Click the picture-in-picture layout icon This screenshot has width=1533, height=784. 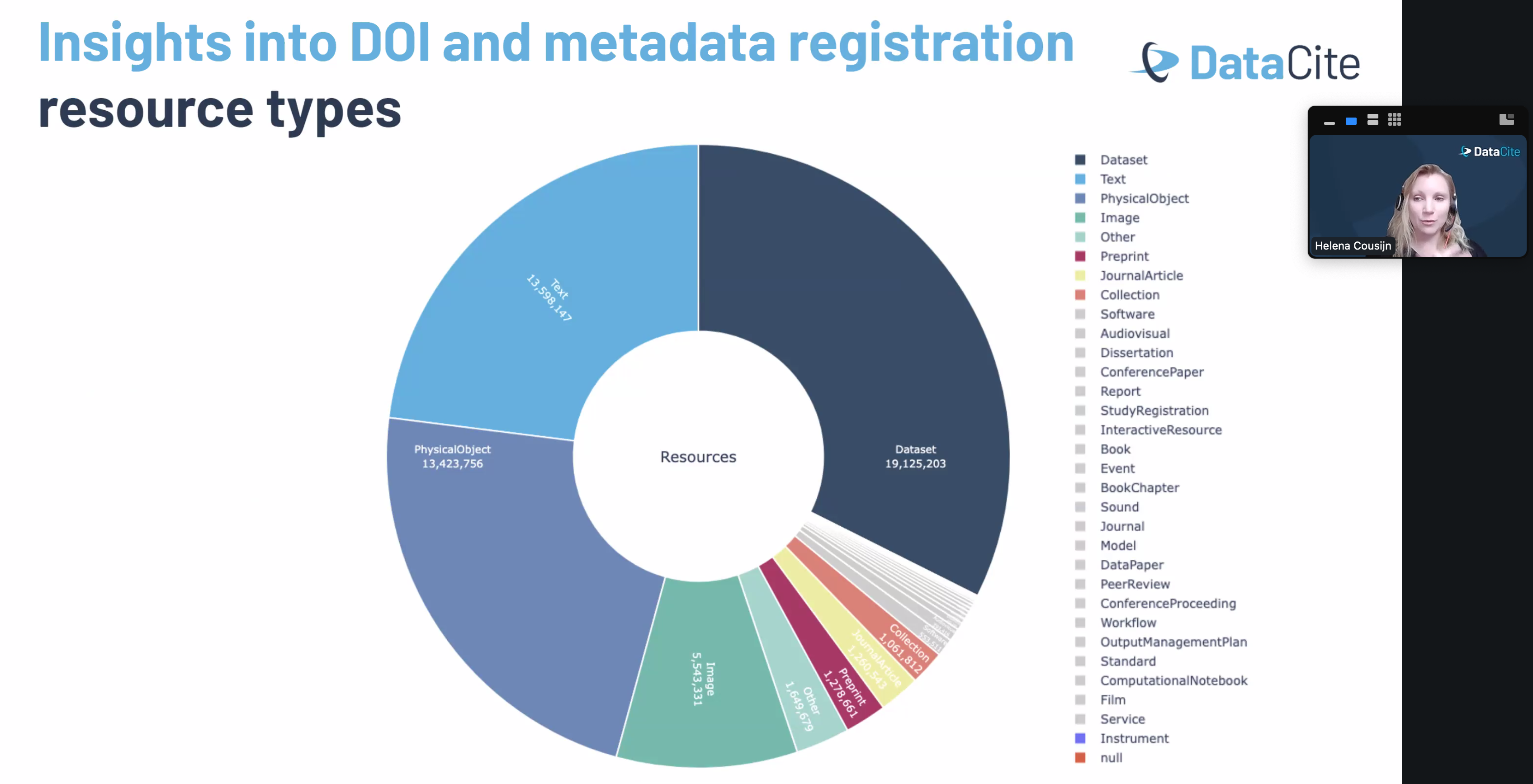(x=1506, y=120)
